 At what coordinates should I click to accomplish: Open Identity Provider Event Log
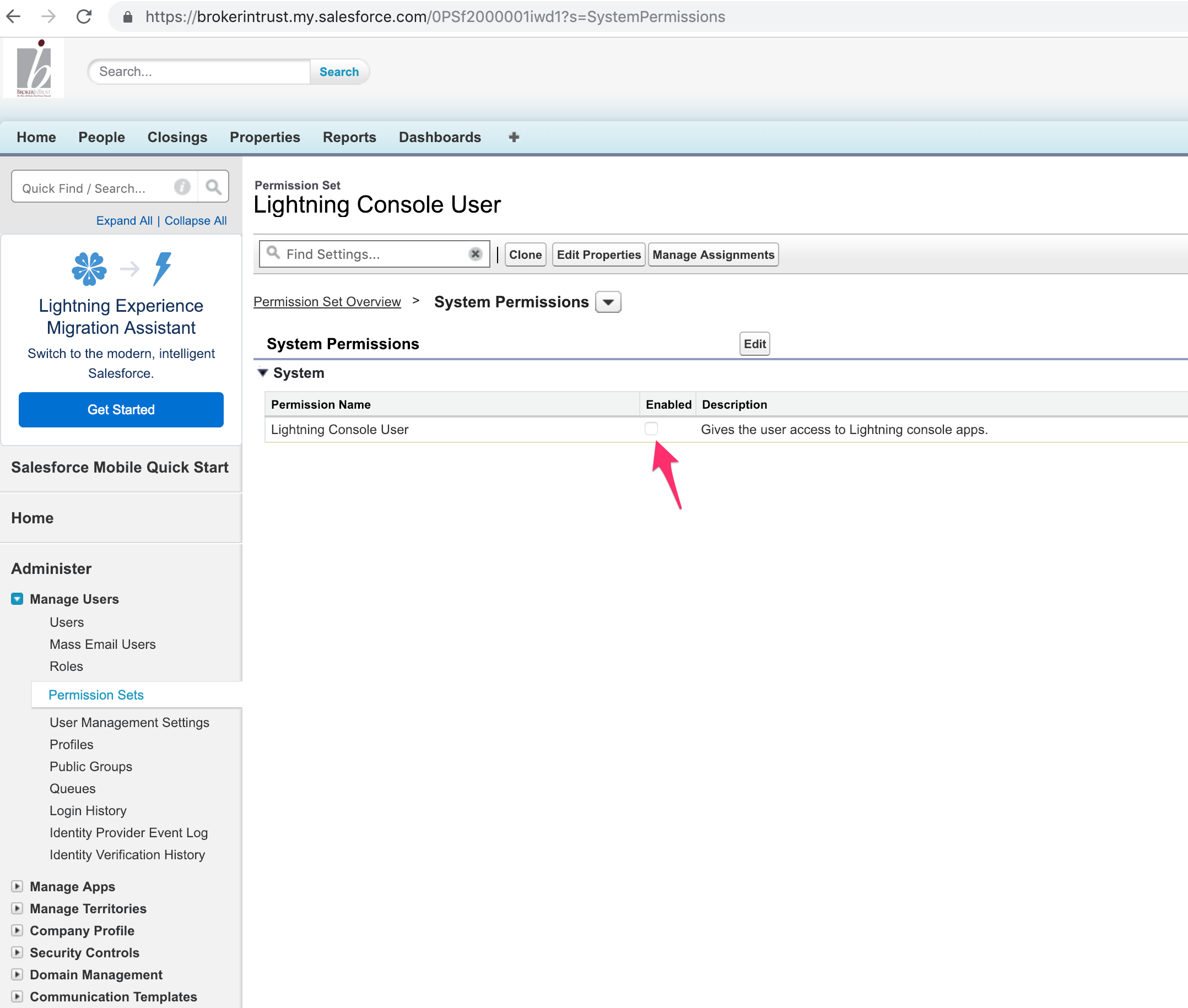point(128,833)
